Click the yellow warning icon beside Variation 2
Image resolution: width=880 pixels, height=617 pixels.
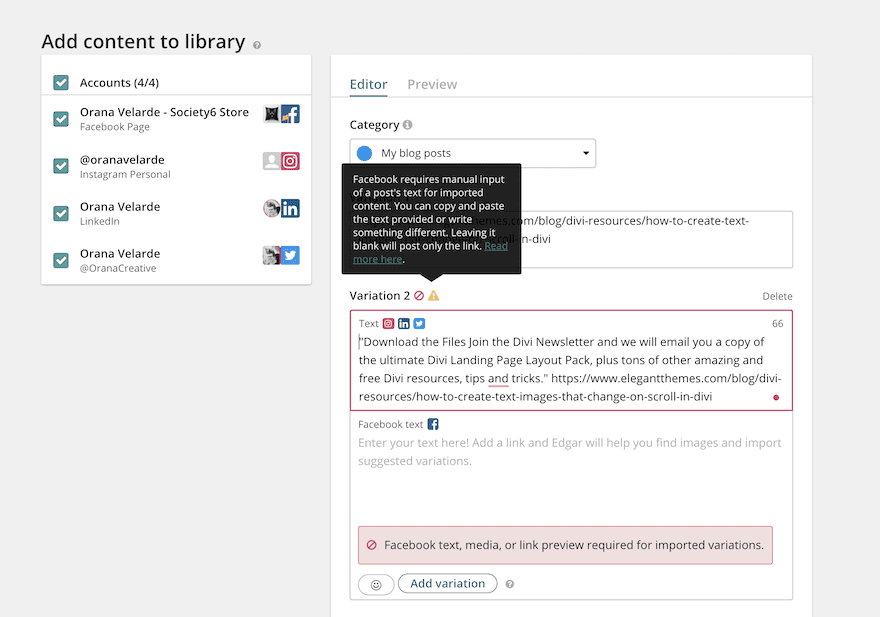pyautogui.click(x=434, y=296)
